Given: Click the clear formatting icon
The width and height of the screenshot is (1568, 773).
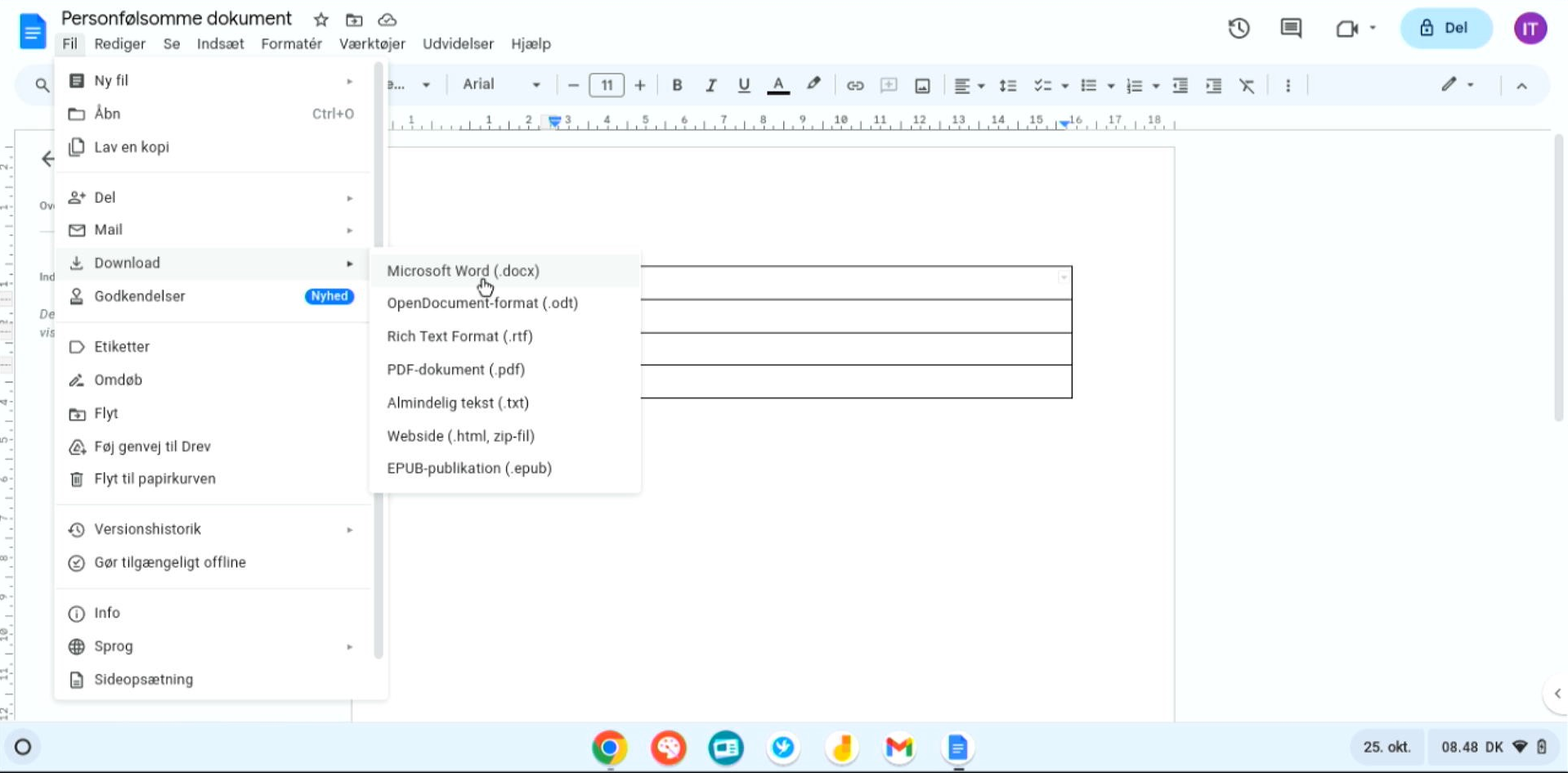Looking at the screenshot, I should coord(1247,85).
